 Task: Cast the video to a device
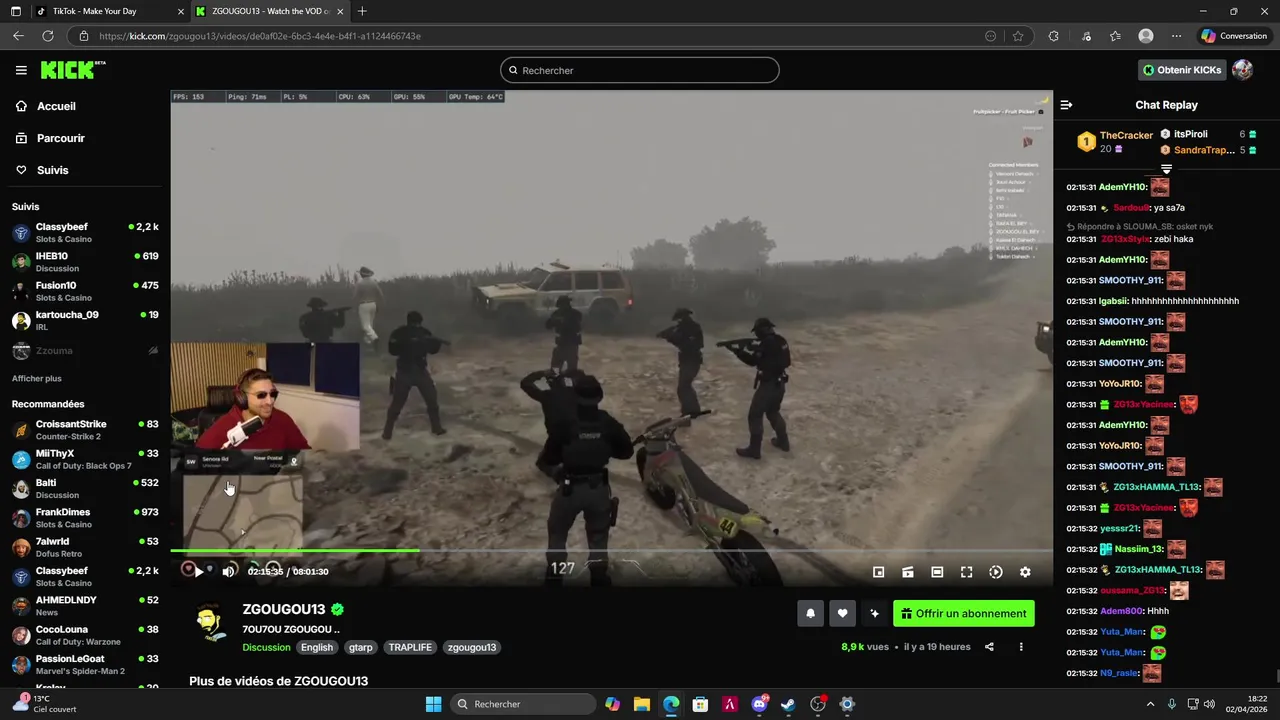click(908, 572)
